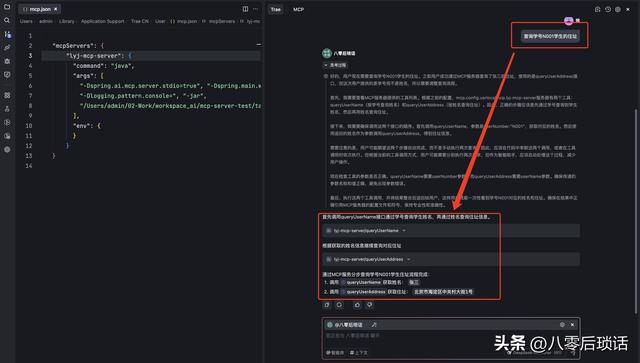
Task: Click line number 14 in gutter
Action: tap(29, 166)
